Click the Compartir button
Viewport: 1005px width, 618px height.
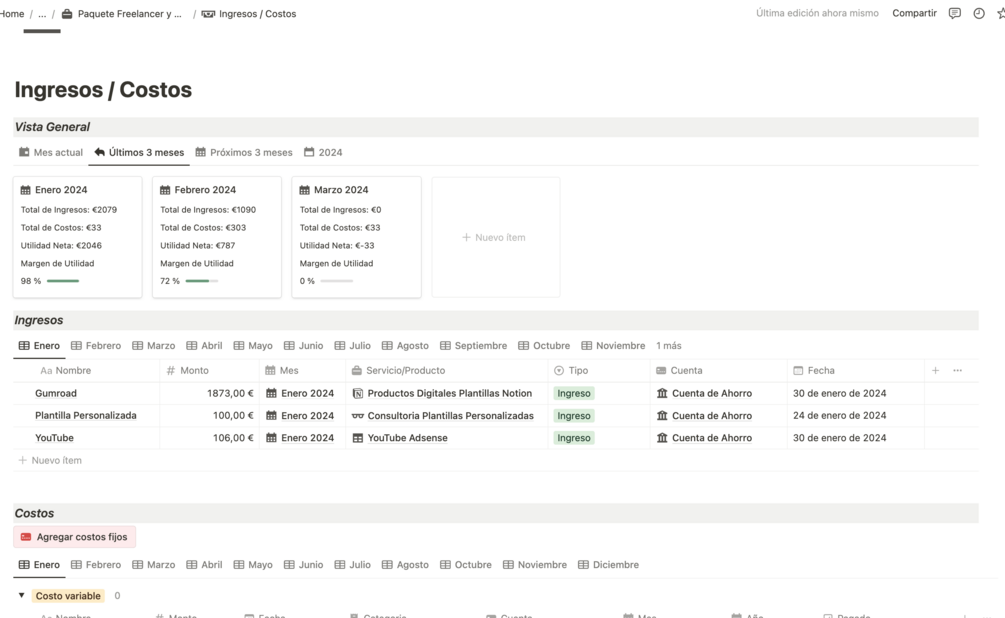point(914,13)
